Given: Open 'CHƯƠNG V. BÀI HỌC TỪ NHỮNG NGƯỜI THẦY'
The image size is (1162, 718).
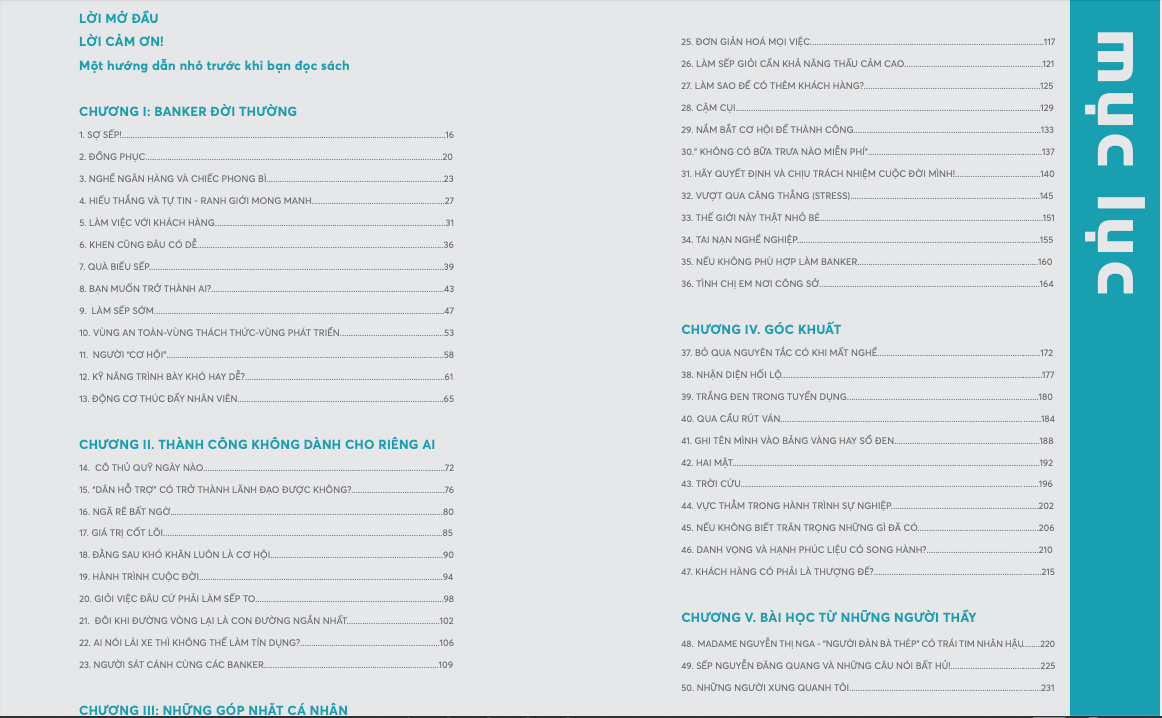Looking at the screenshot, I should pyautogui.click(x=828, y=617).
